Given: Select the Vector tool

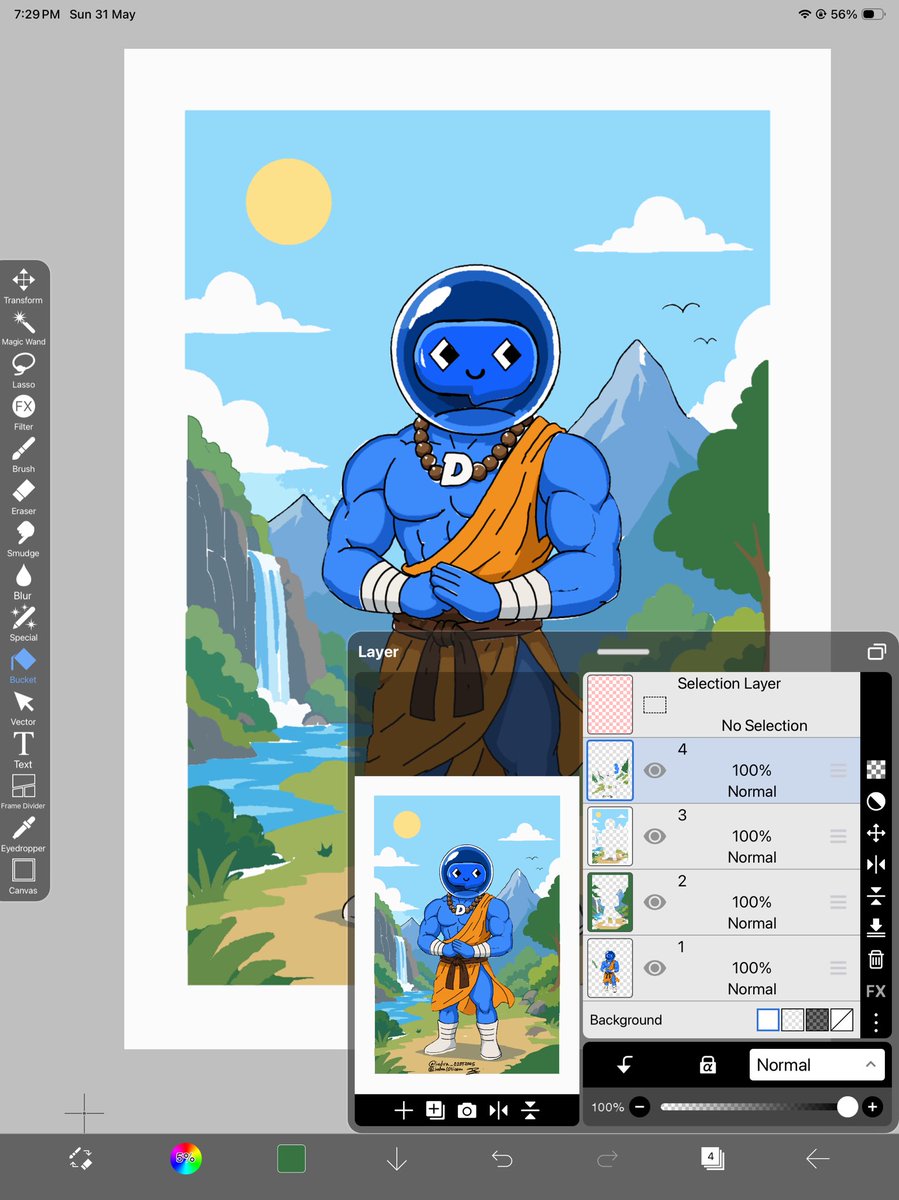Looking at the screenshot, I should (23, 707).
